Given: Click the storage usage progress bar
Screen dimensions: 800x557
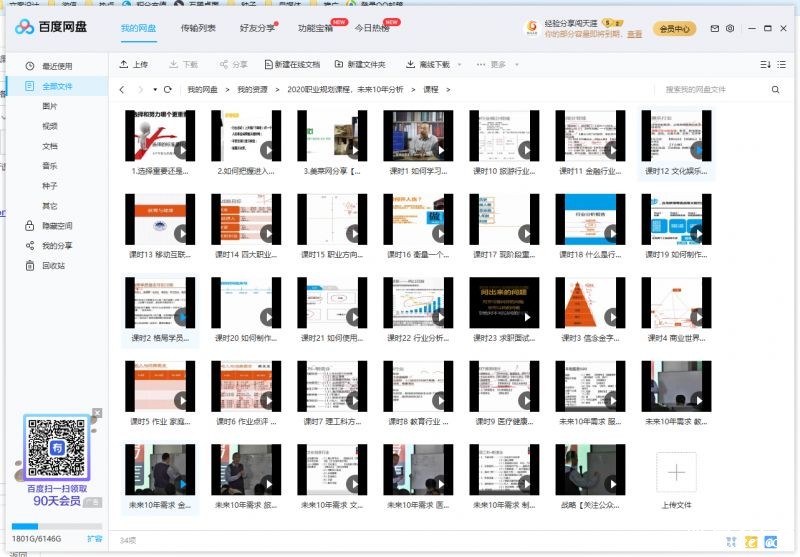Looking at the screenshot, I should pyautogui.click(x=57, y=526).
